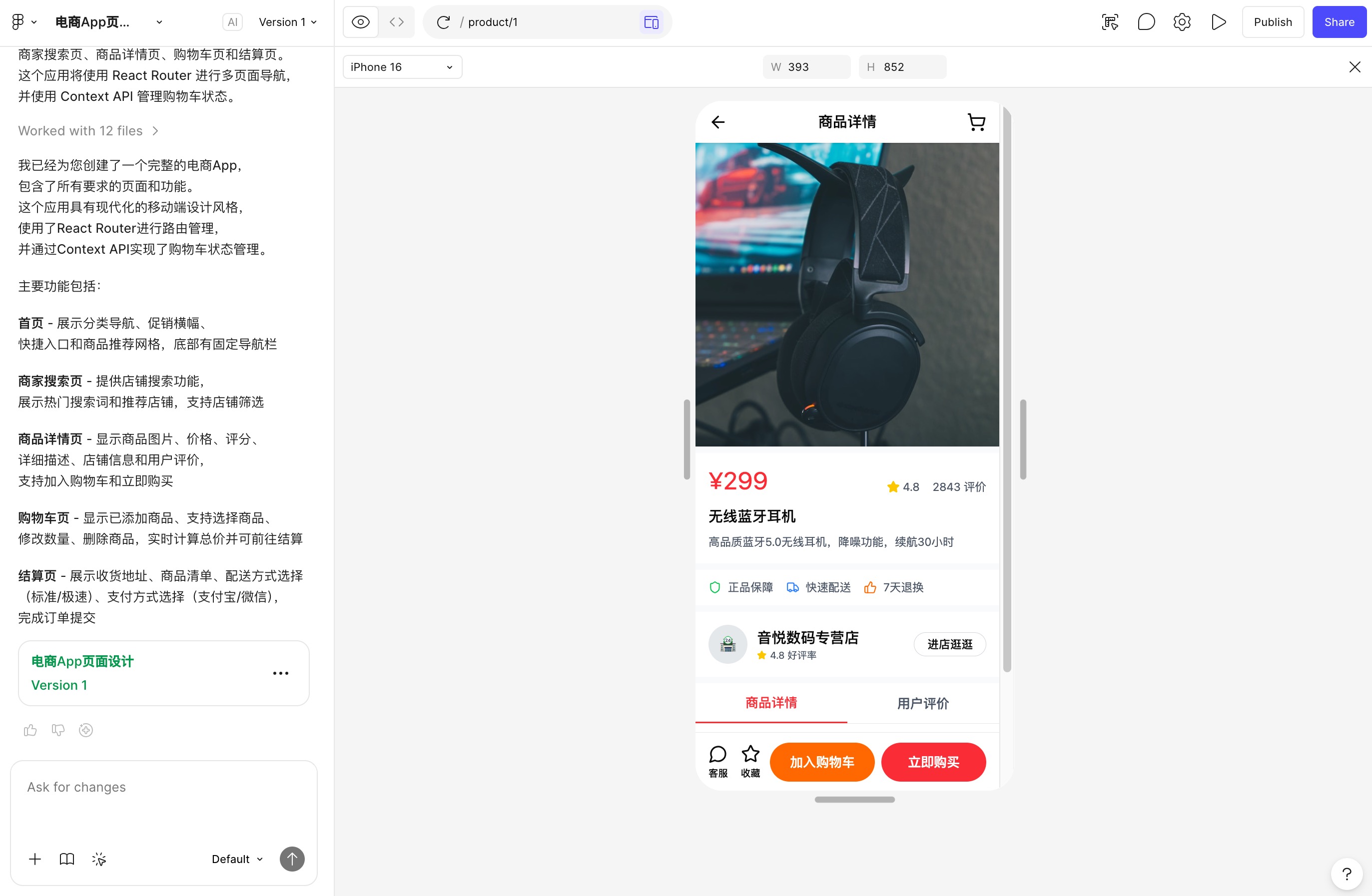This screenshot has height=896, width=1372.
Task: Click the add credits circle icon below response
Action: [x=86, y=730]
